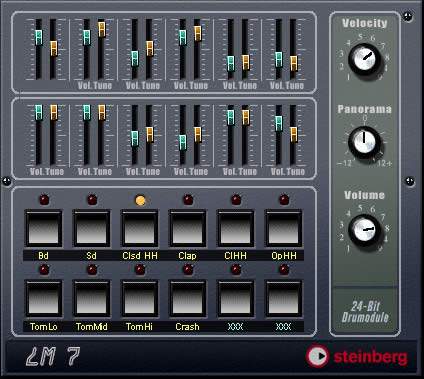Trigger the Crash pad

(187, 299)
